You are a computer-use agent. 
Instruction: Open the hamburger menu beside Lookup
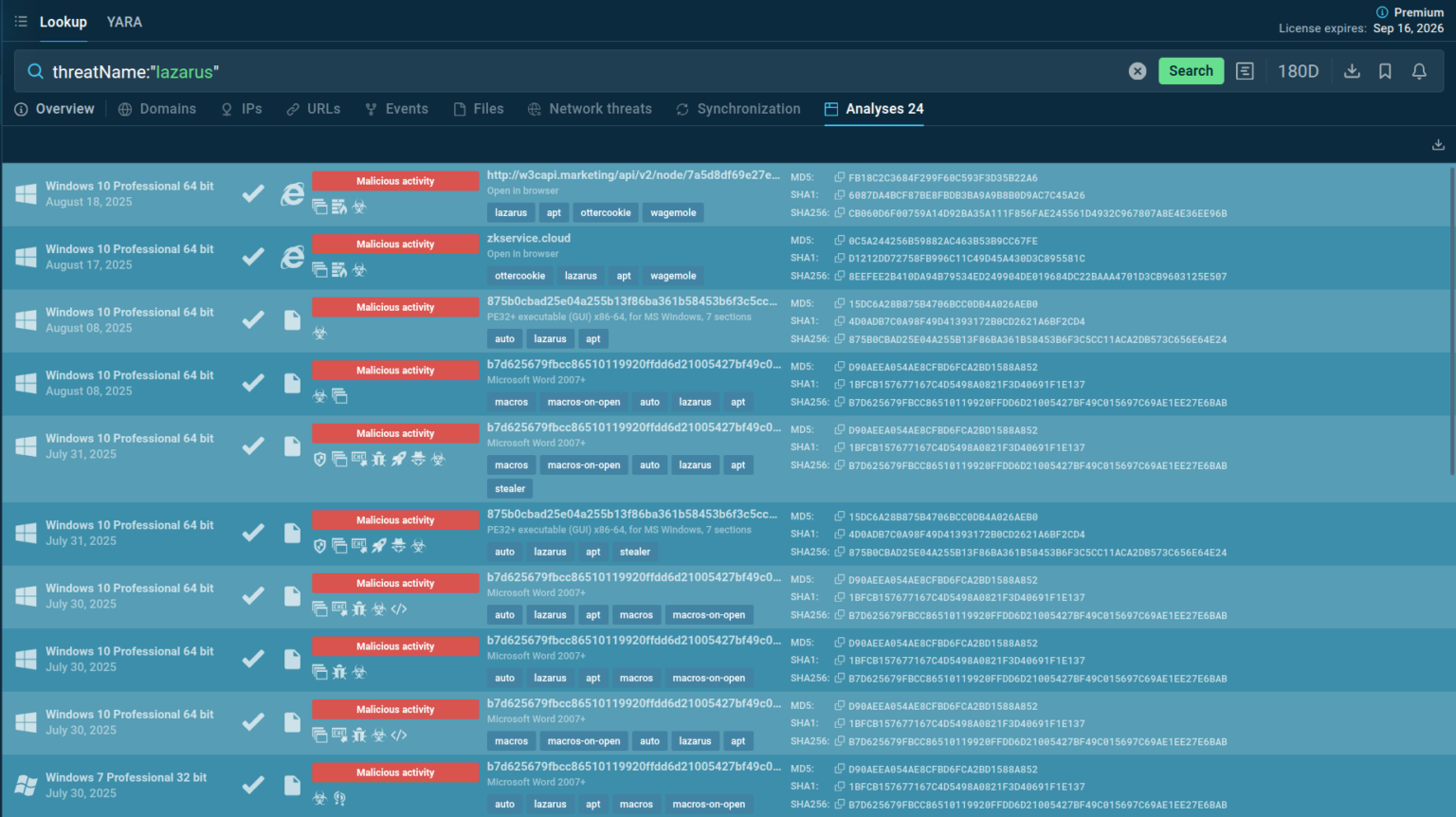[x=21, y=21]
